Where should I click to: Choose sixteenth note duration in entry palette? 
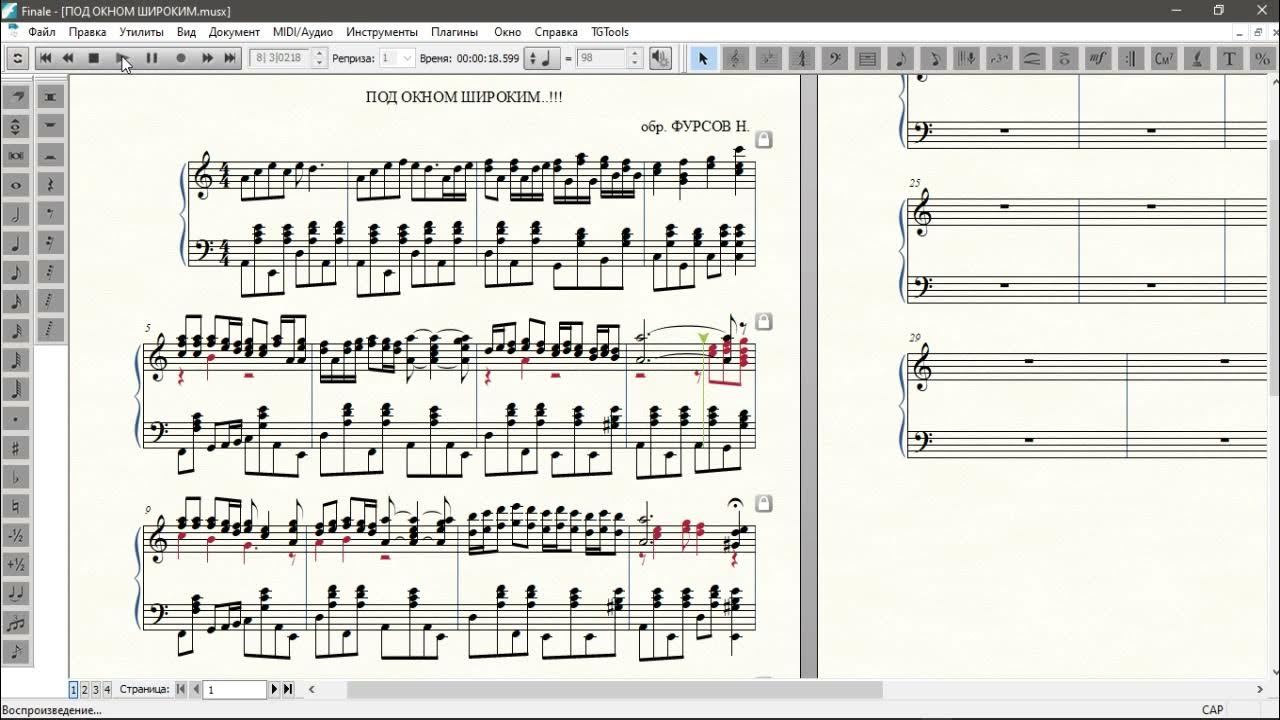16,301
